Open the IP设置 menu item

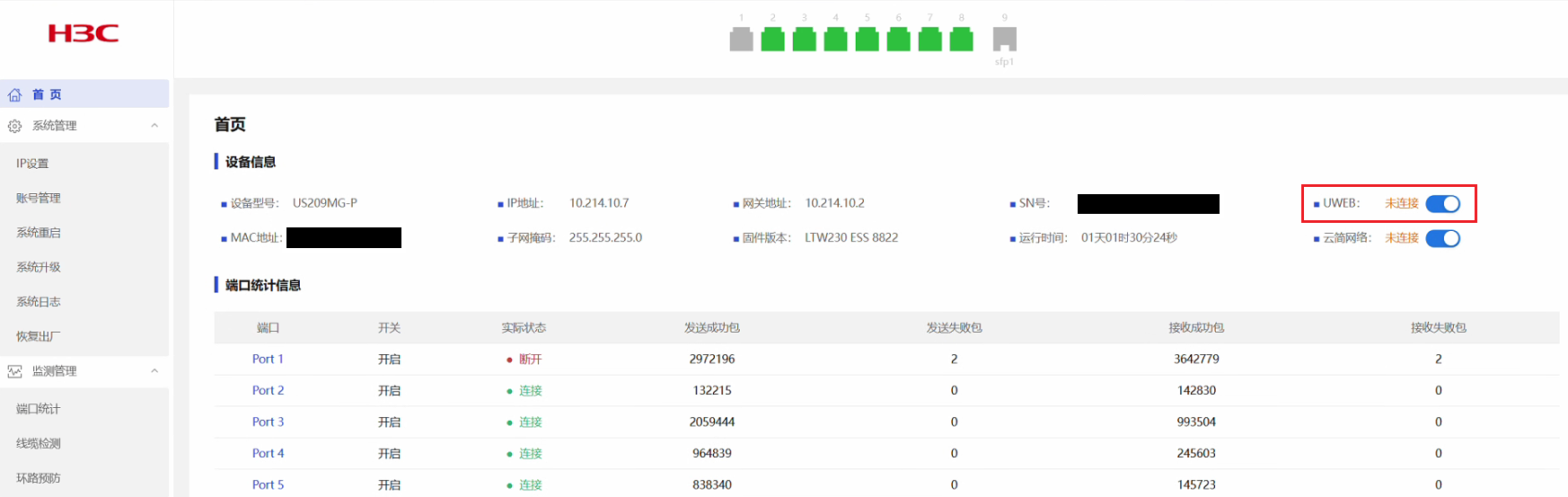point(32,164)
